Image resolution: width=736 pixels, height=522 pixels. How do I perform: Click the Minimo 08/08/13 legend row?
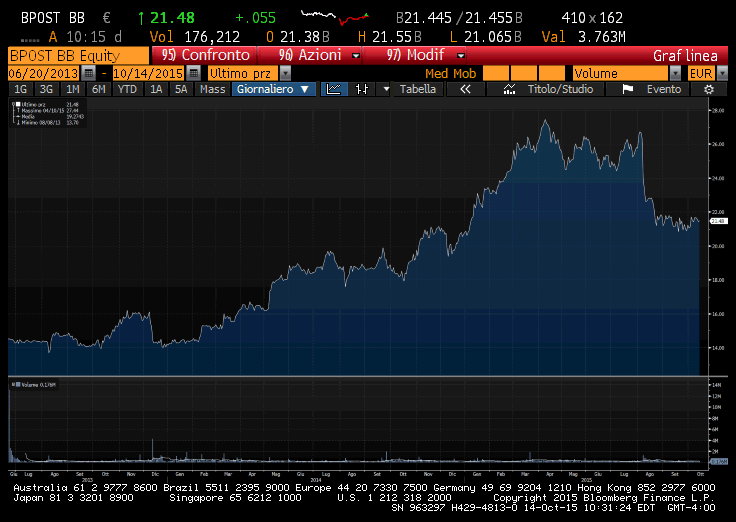click(x=47, y=123)
